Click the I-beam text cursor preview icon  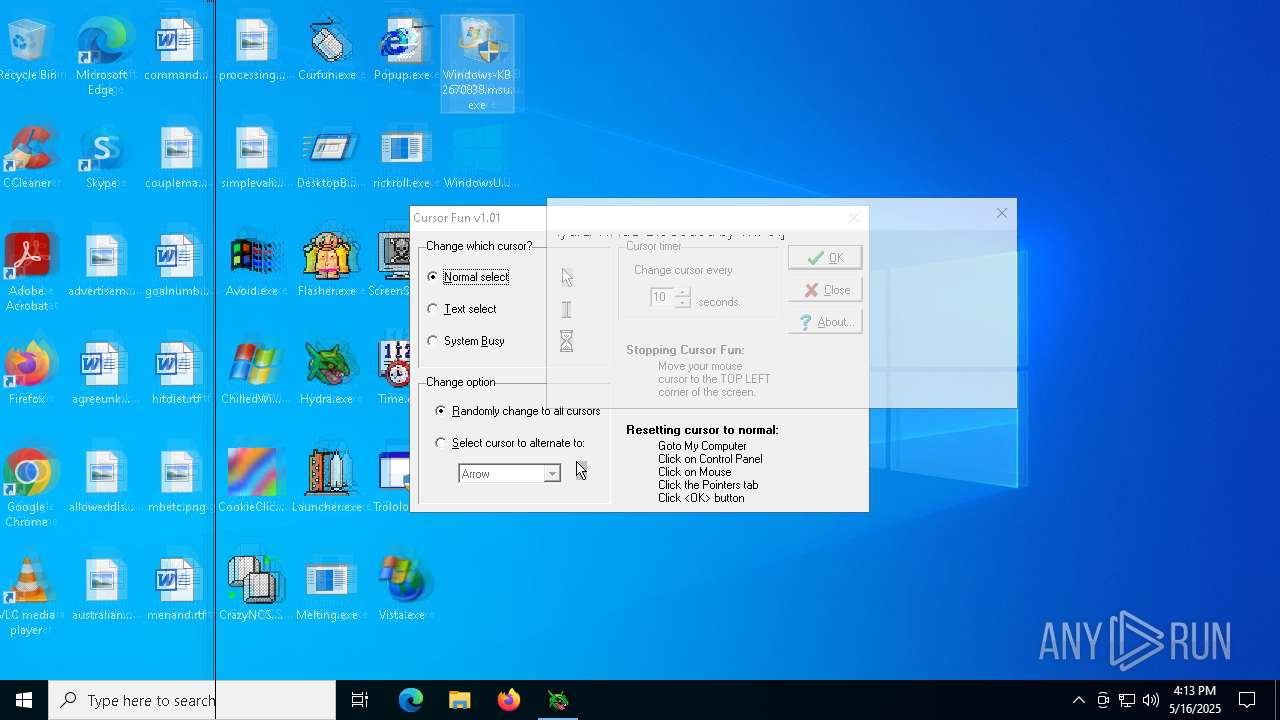click(566, 310)
